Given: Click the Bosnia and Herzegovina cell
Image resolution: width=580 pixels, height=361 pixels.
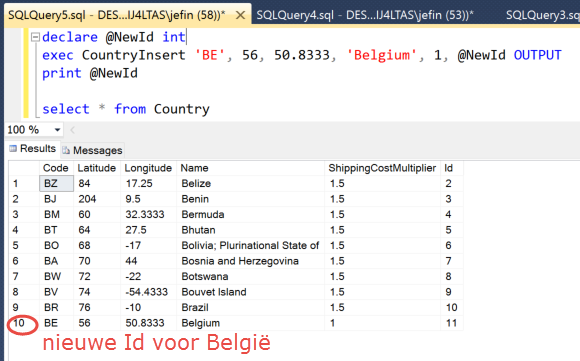Looking at the screenshot, I should (x=250, y=261).
